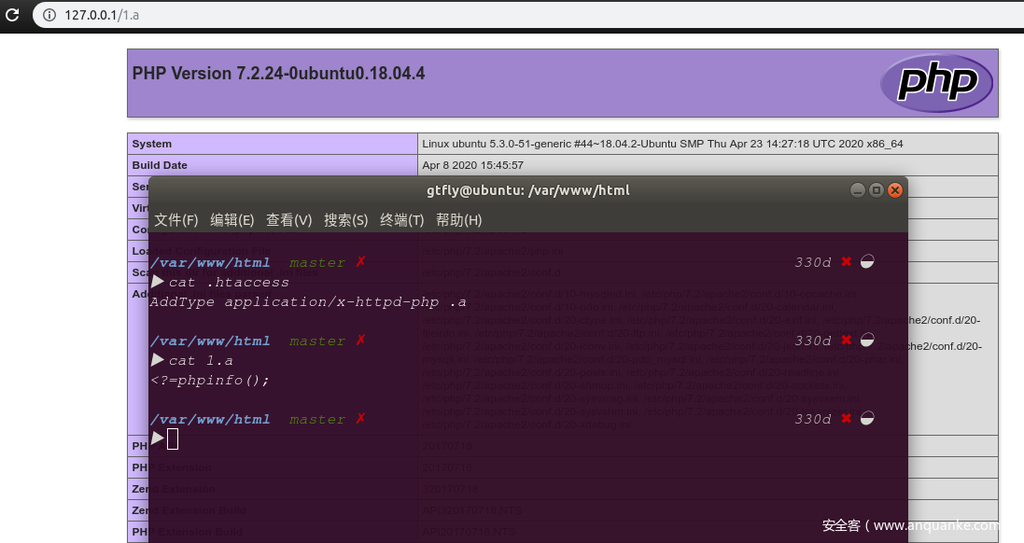Minimize the terminal window
The width and height of the screenshot is (1024, 543).
coord(857,190)
